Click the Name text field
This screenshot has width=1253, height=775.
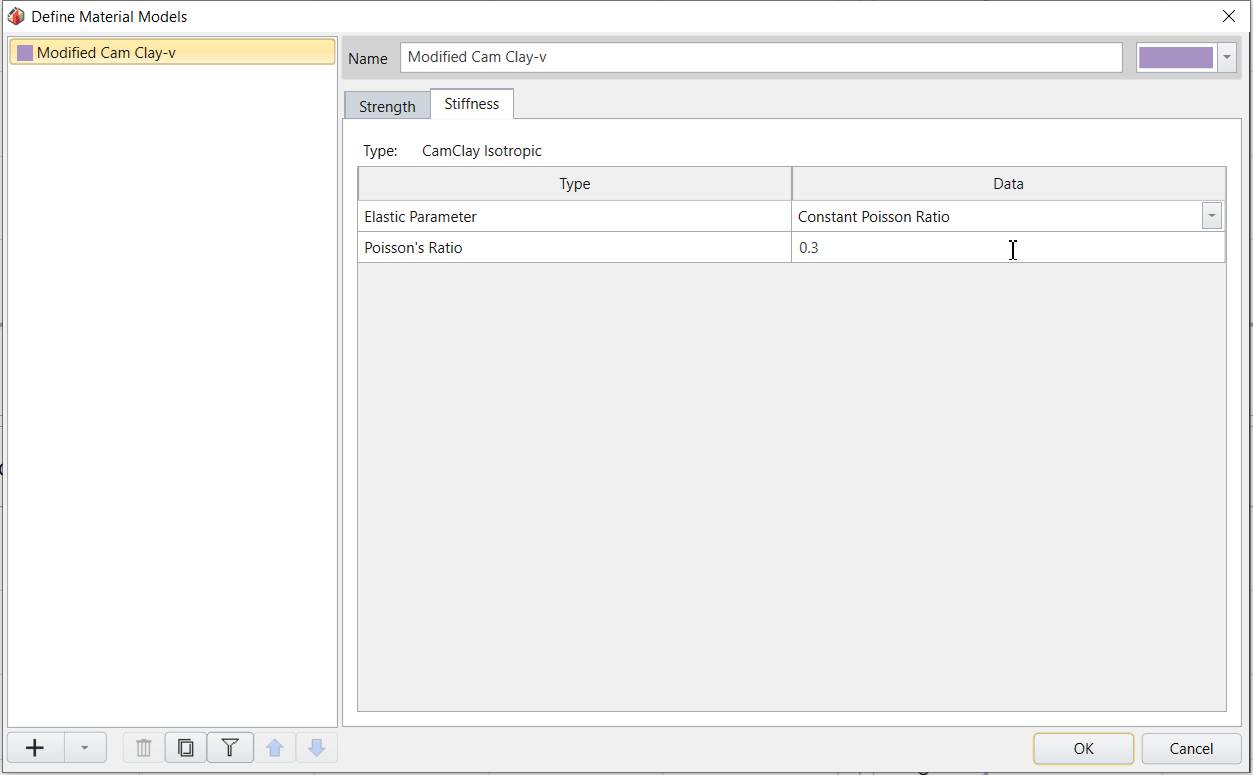[760, 57]
